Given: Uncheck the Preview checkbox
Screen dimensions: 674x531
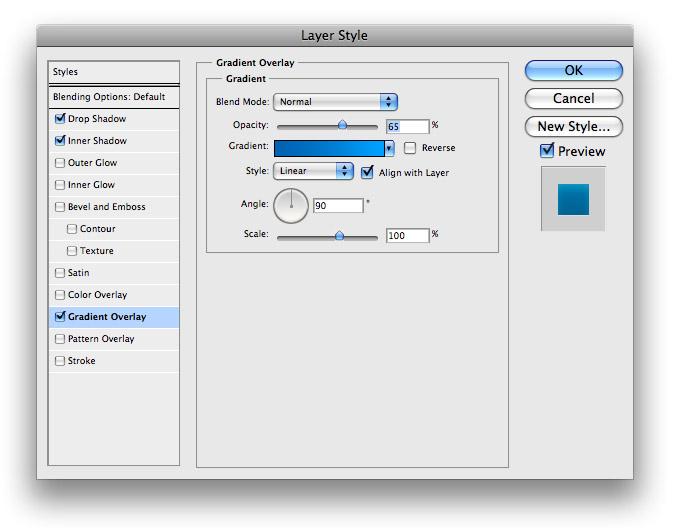Looking at the screenshot, I should pyautogui.click(x=547, y=150).
